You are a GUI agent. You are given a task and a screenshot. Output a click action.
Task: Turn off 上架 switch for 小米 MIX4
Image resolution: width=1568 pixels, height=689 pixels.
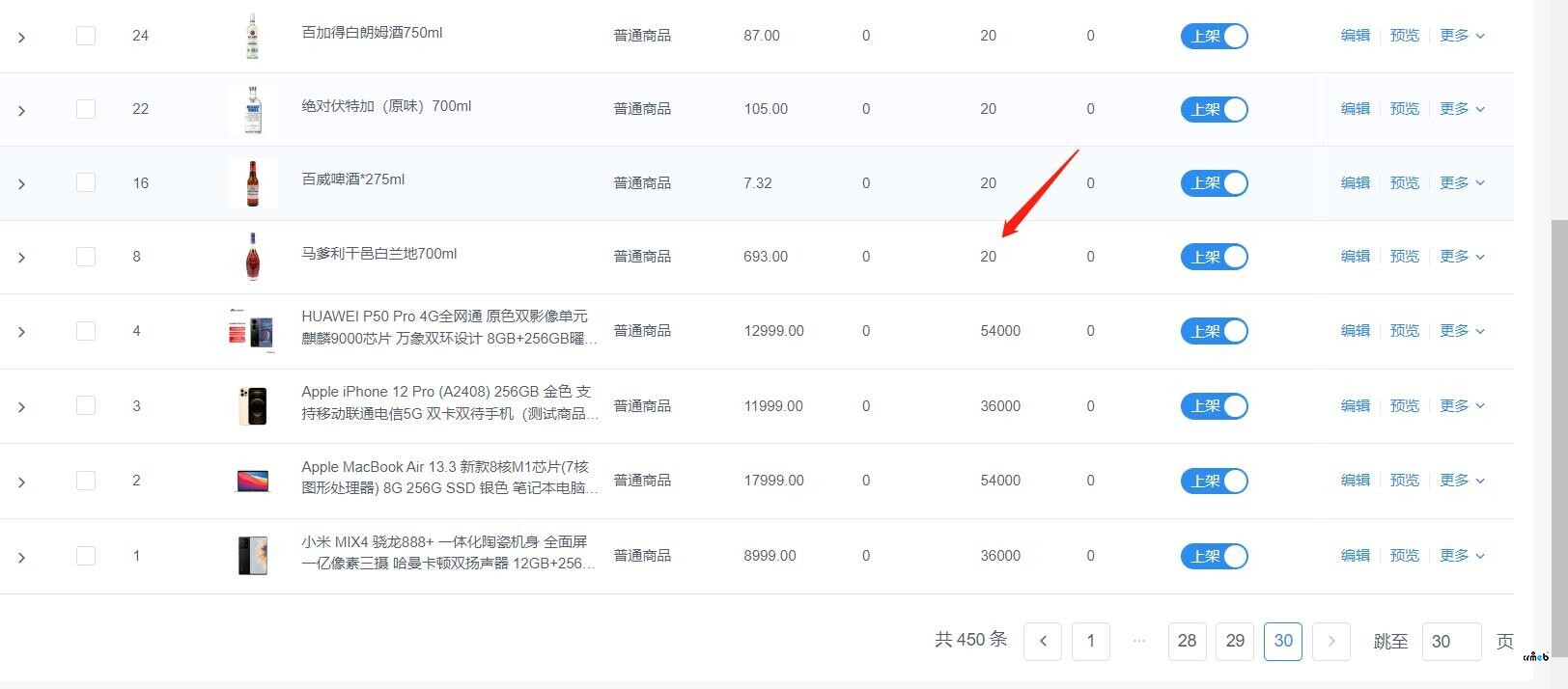(1215, 556)
